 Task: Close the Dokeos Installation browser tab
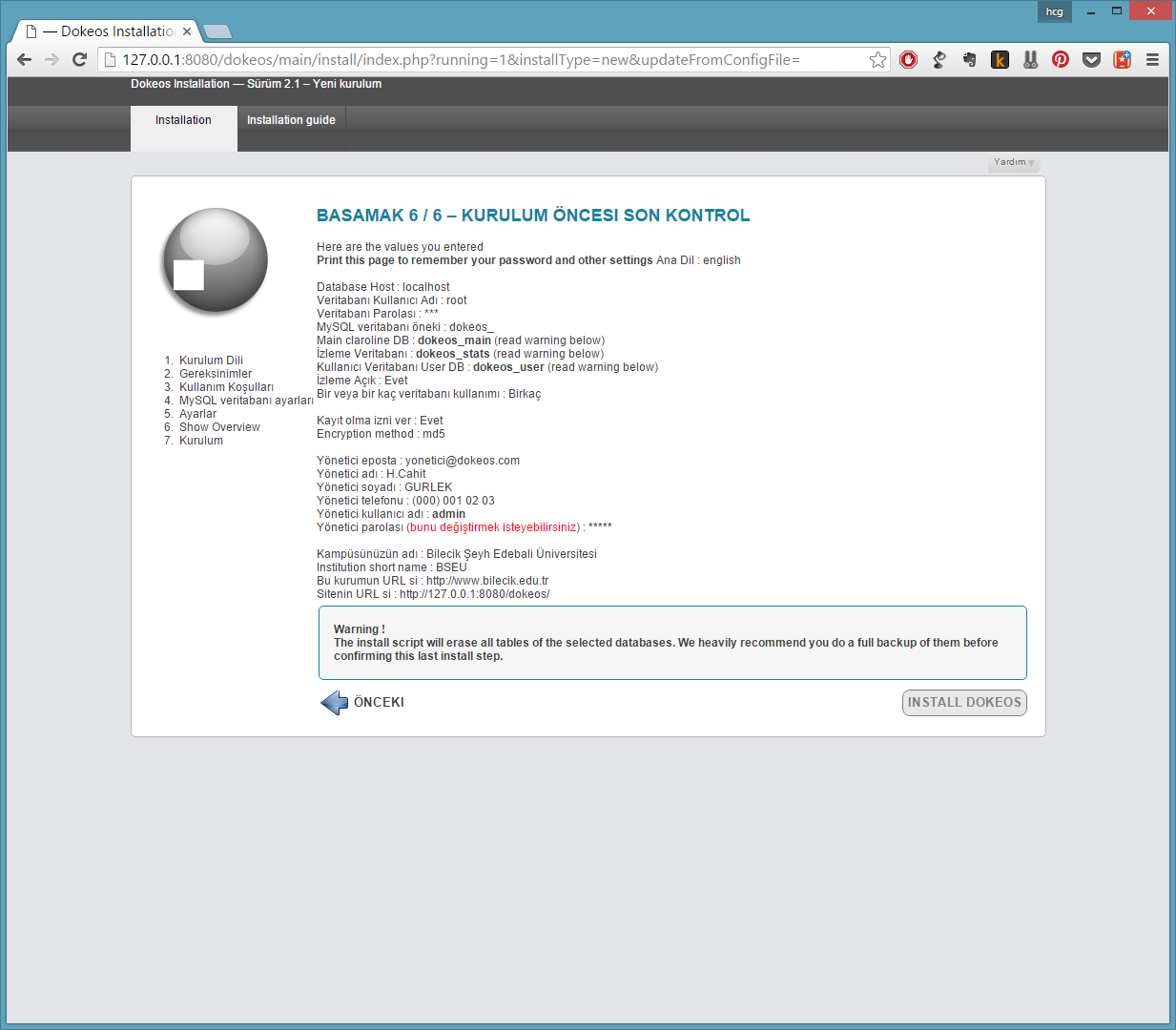point(187,31)
